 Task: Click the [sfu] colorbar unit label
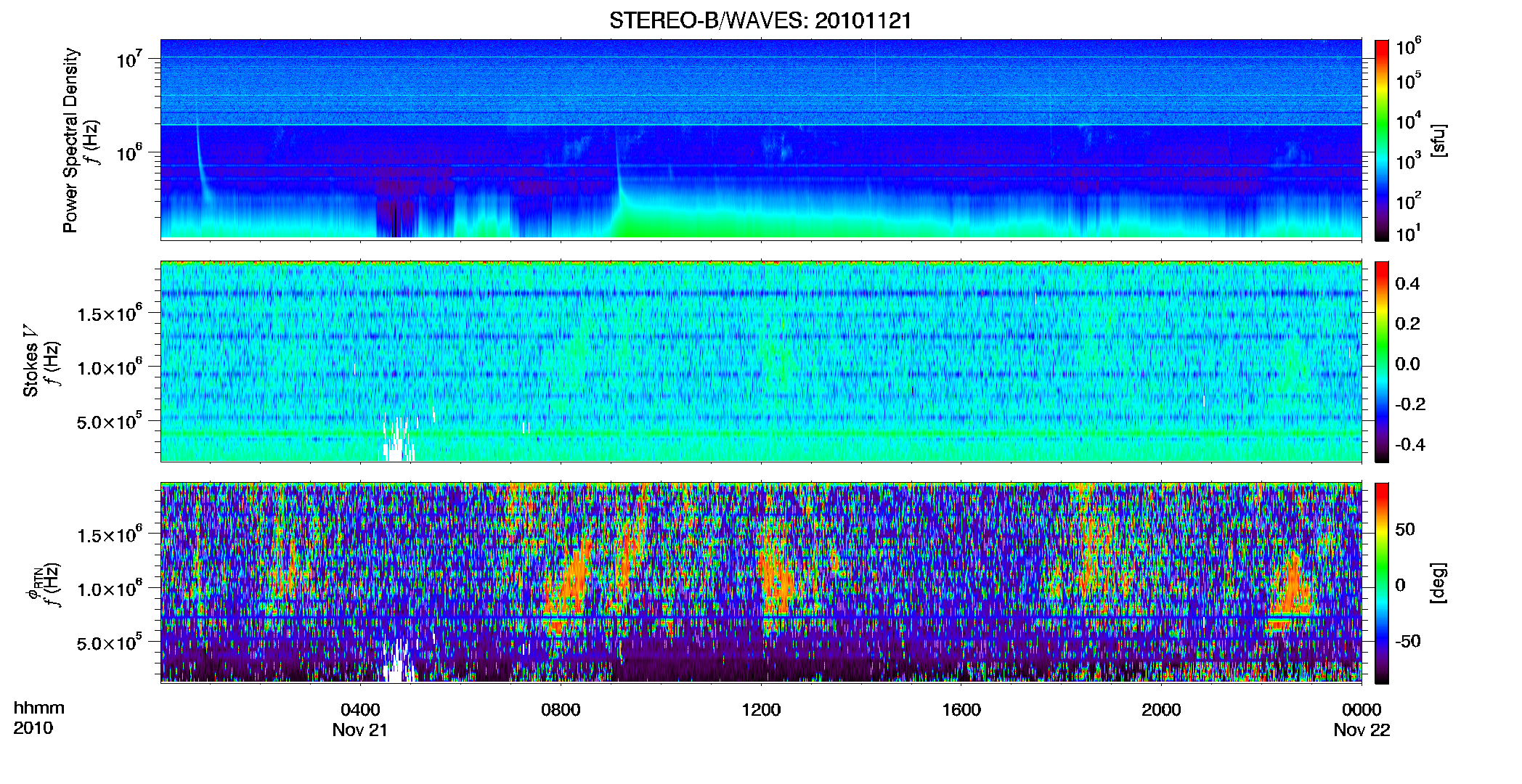point(1438,141)
